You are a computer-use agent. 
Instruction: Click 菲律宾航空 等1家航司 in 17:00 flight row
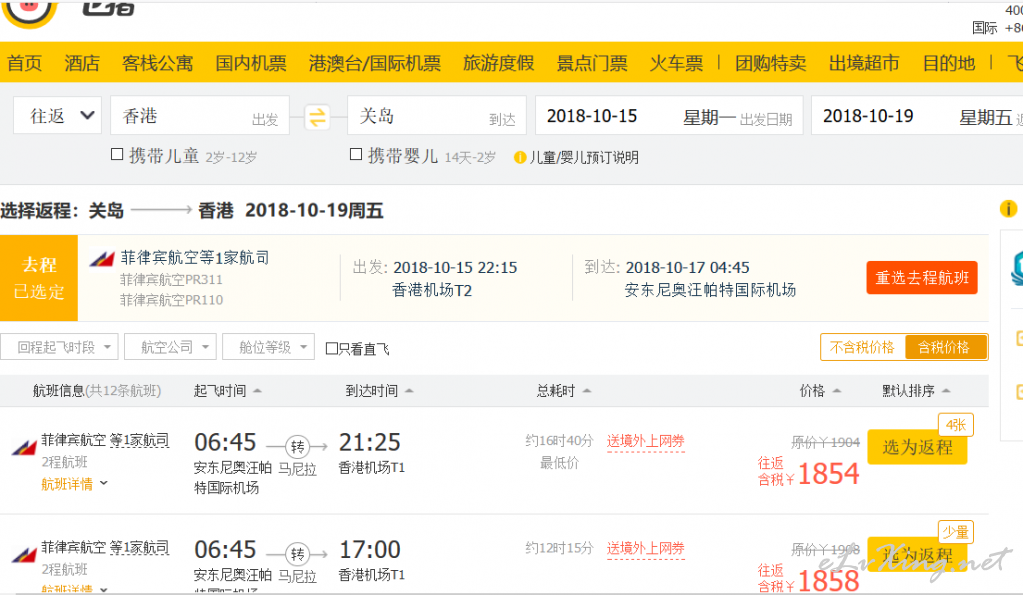point(105,548)
